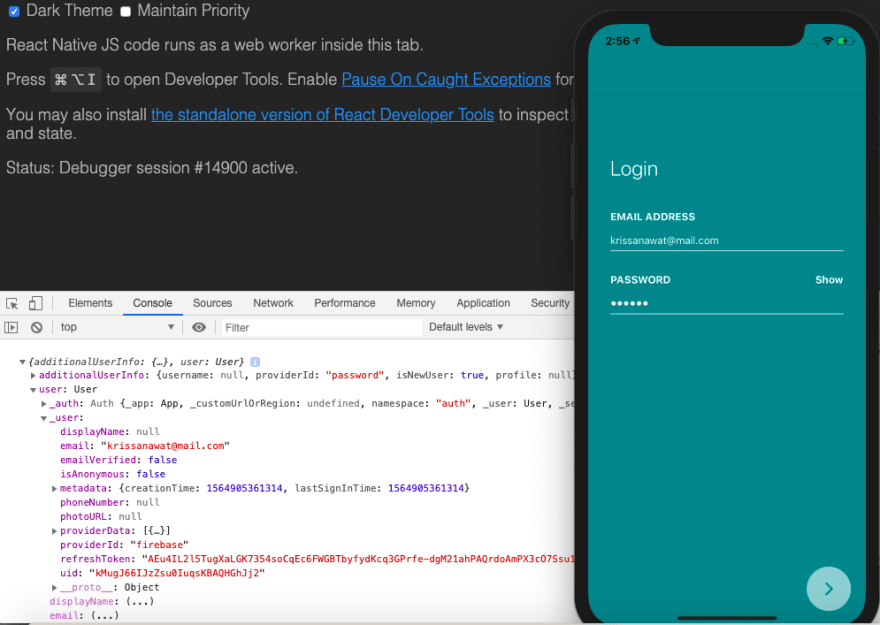Click the providerId "firebase" value
The image size is (880, 625).
click(159, 545)
